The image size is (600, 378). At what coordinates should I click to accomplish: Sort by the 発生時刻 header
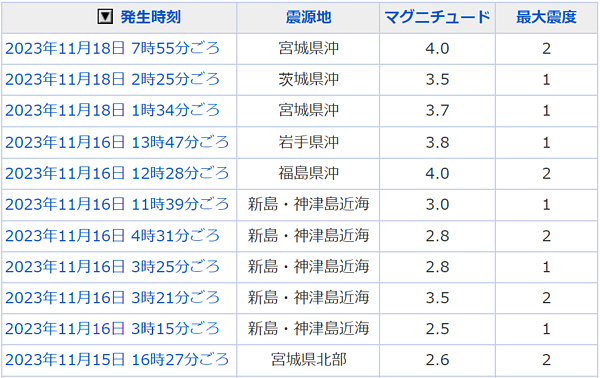(150, 17)
